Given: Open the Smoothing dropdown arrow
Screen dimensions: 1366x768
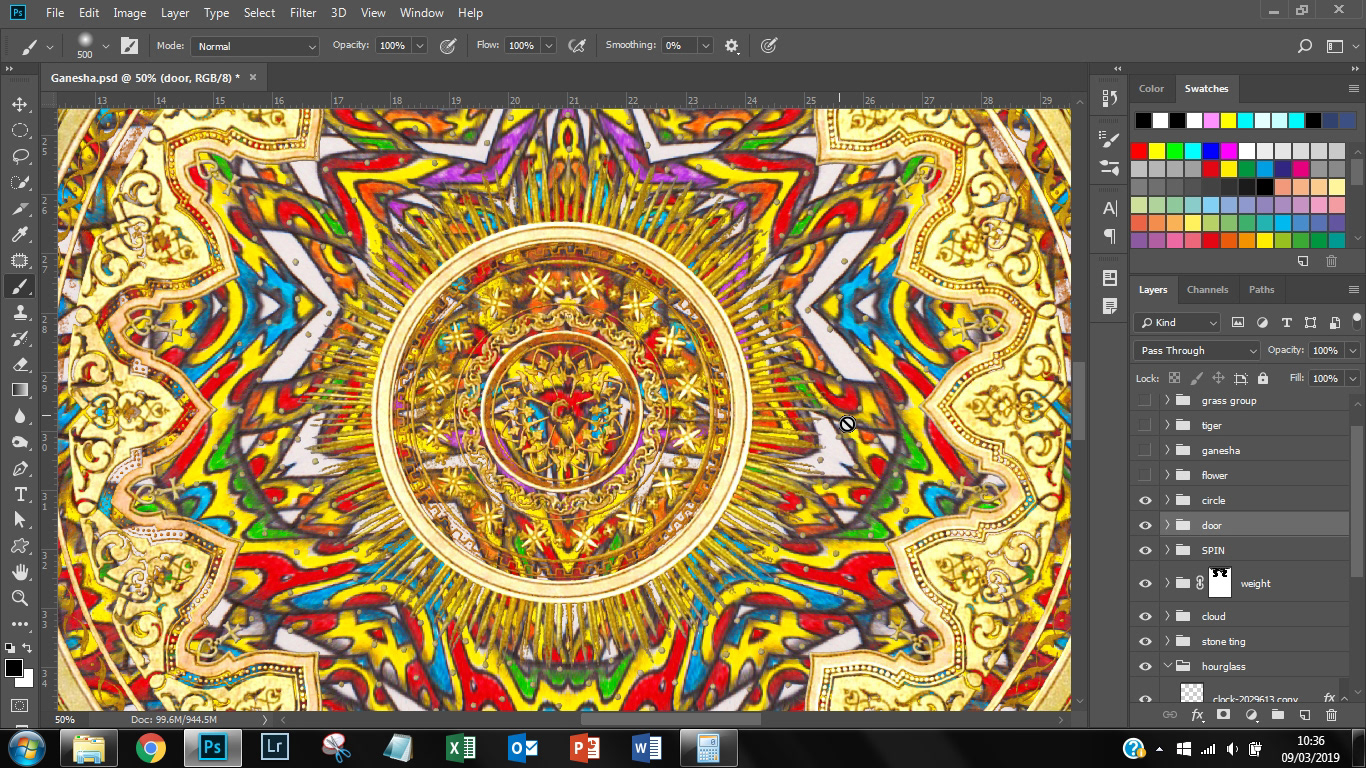Looking at the screenshot, I should [705, 46].
